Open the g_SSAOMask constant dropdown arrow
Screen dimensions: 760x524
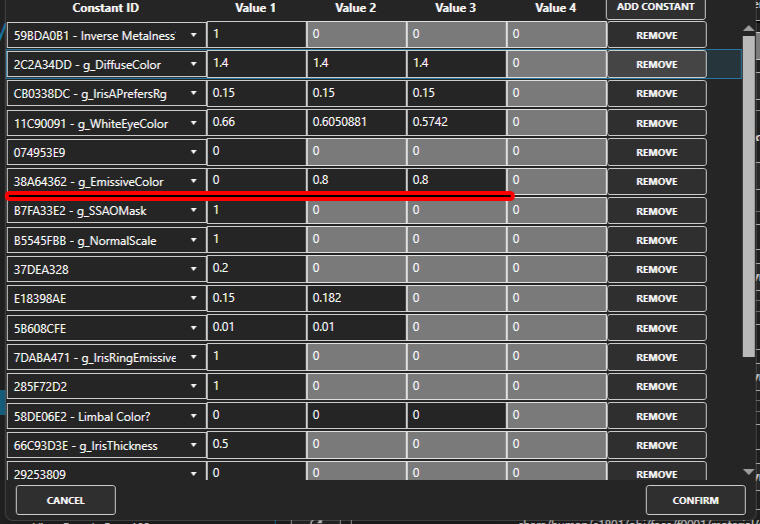194,211
